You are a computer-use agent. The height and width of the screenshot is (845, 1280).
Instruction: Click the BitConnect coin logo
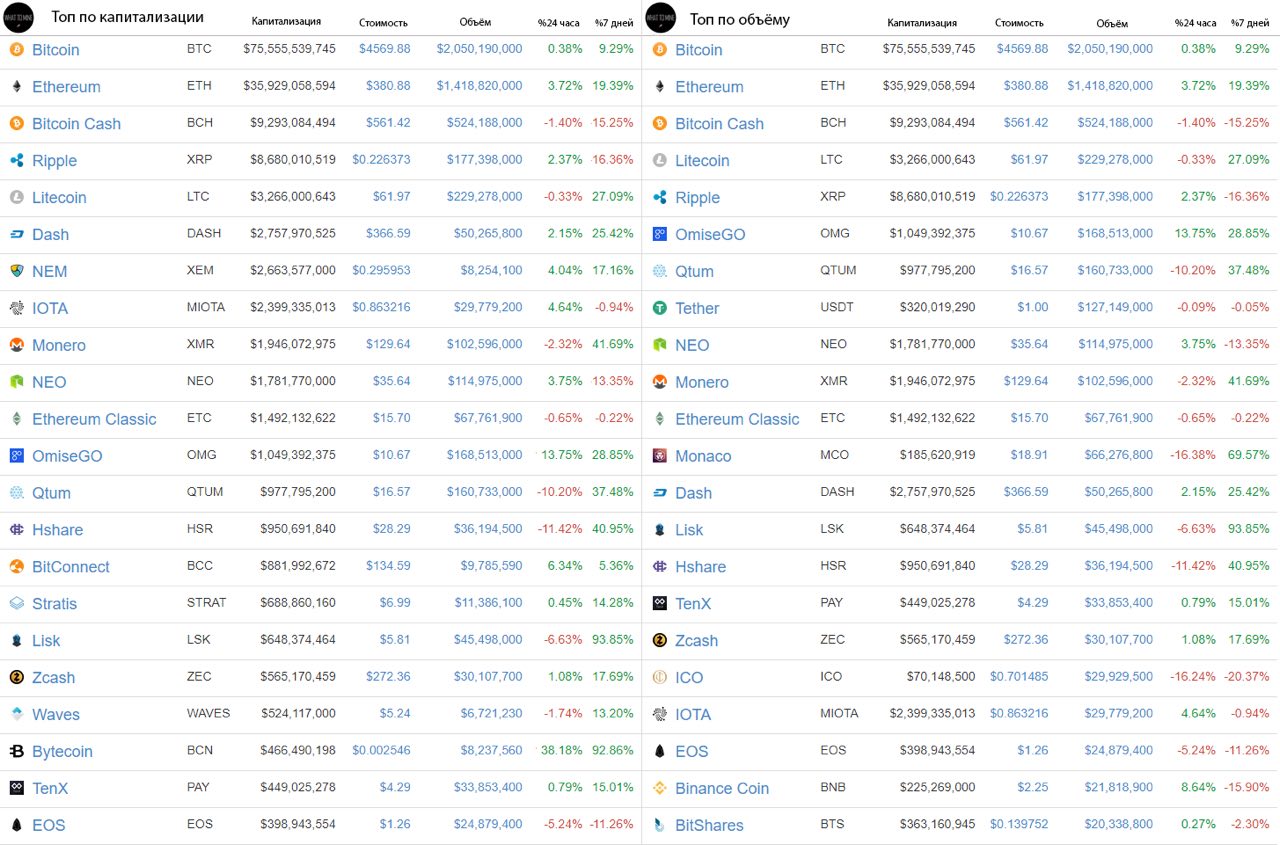pyautogui.click(x=16, y=566)
